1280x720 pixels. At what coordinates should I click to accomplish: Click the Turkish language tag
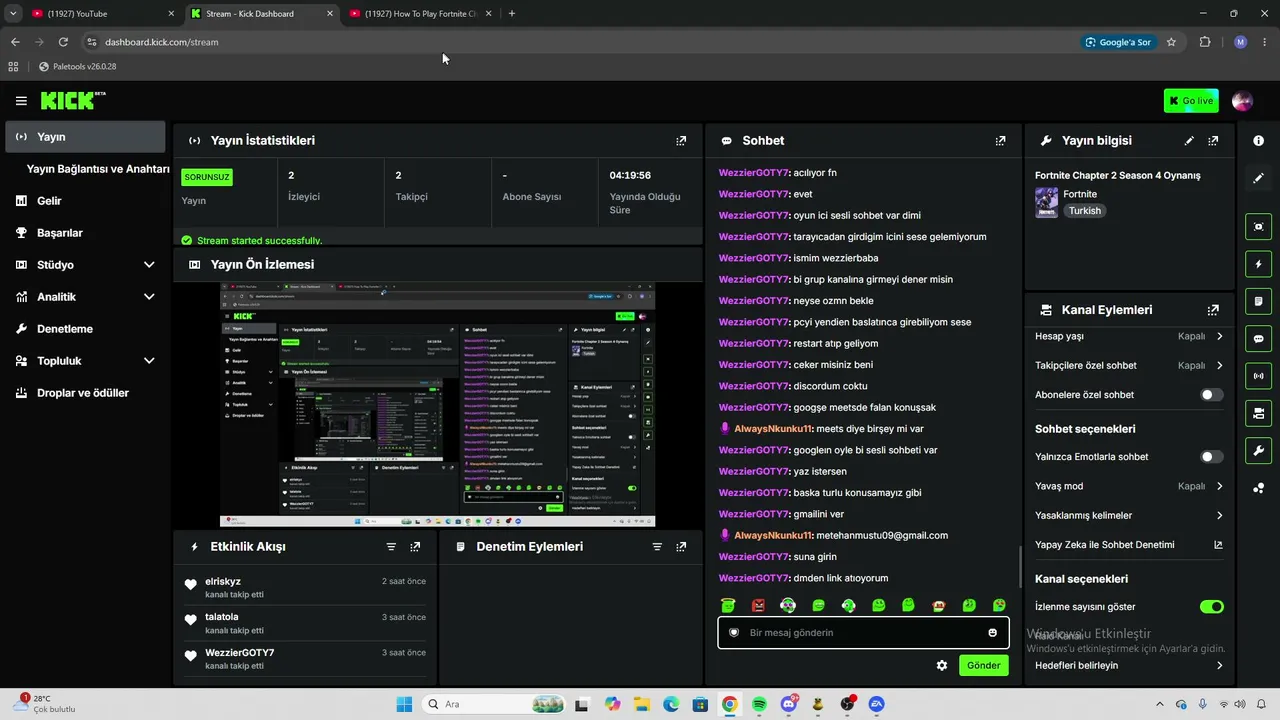[1084, 211]
